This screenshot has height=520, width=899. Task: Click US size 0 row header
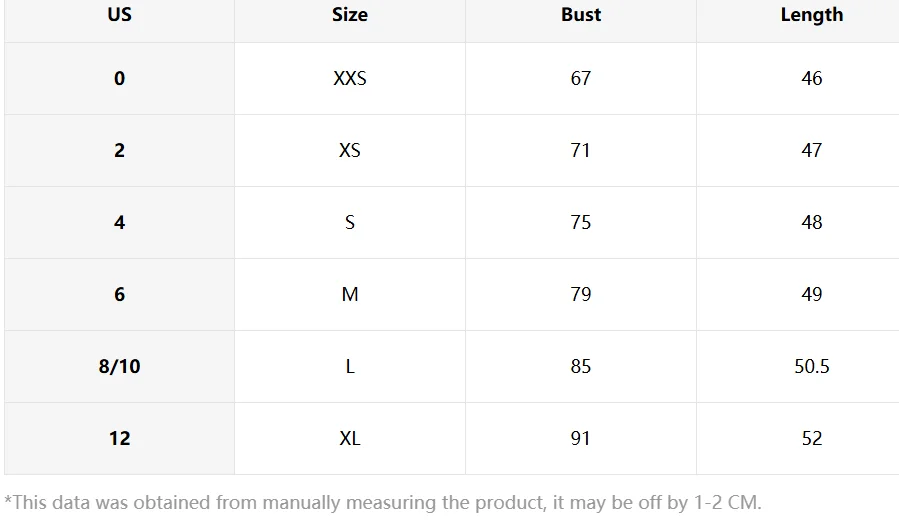(119, 78)
